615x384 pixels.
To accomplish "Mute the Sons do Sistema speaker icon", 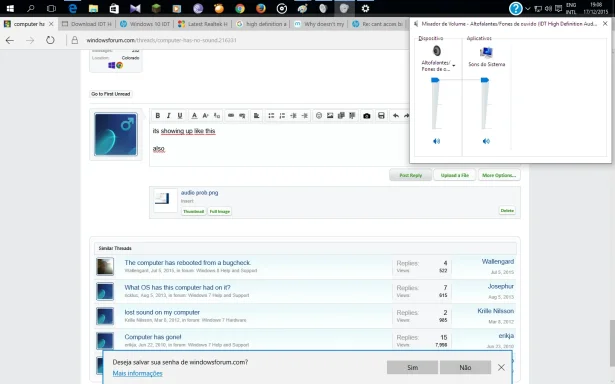I will [x=486, y=141].
